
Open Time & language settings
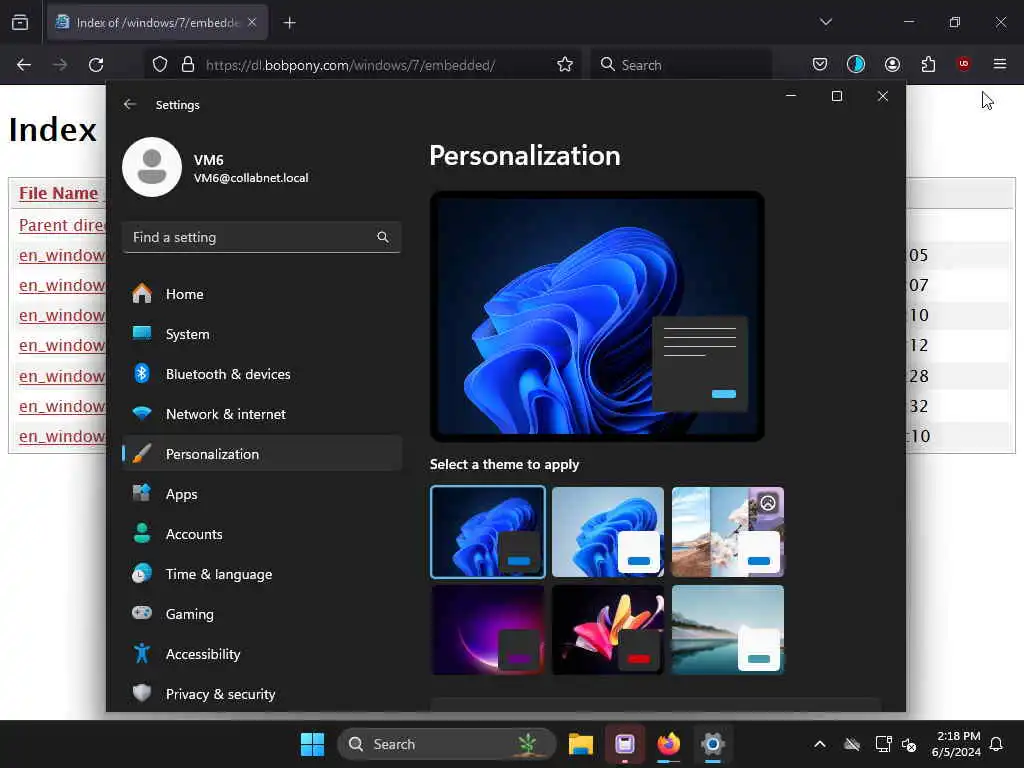pos(261,574)
